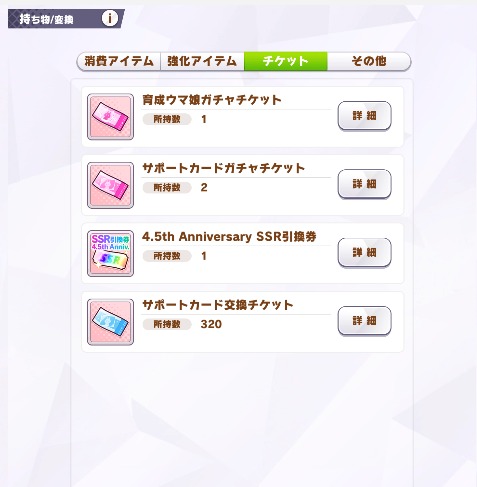The height and width of the screenshot is (487, 477).
Task: Open 詳細 for 育成ウマ娘ガチャチケット
Action: [364, 116]
